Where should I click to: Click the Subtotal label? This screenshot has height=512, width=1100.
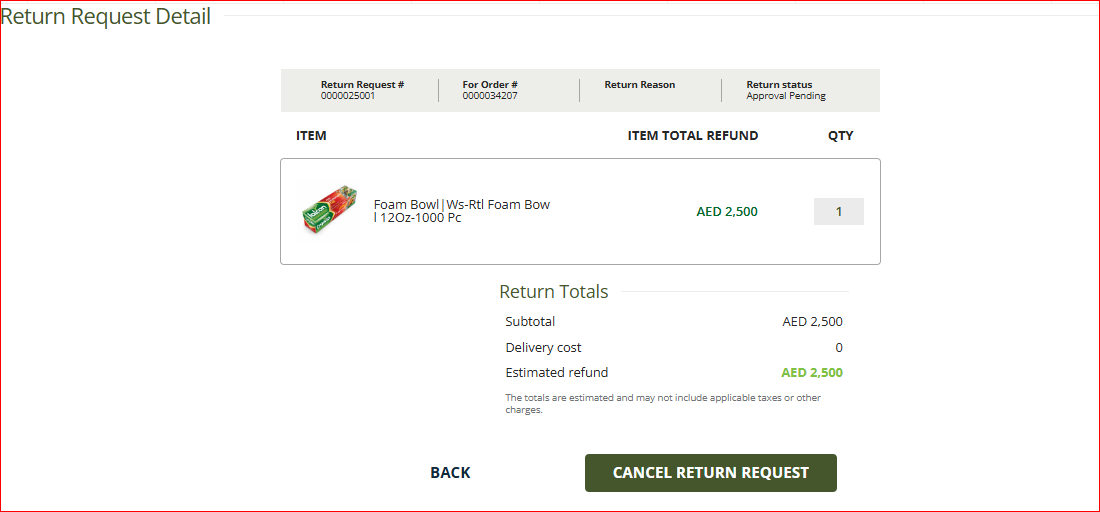(530, 322)
